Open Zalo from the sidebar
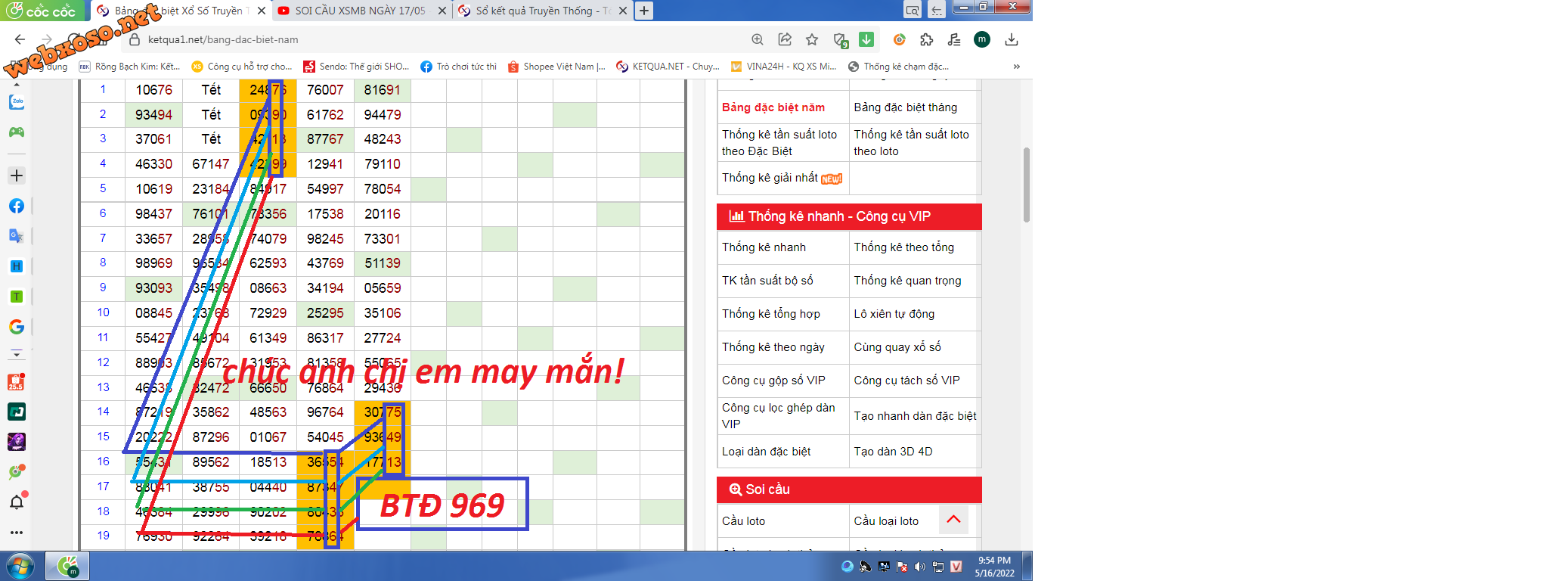The height and width of the screenshot is (581, 1568). tap(17, 102)
